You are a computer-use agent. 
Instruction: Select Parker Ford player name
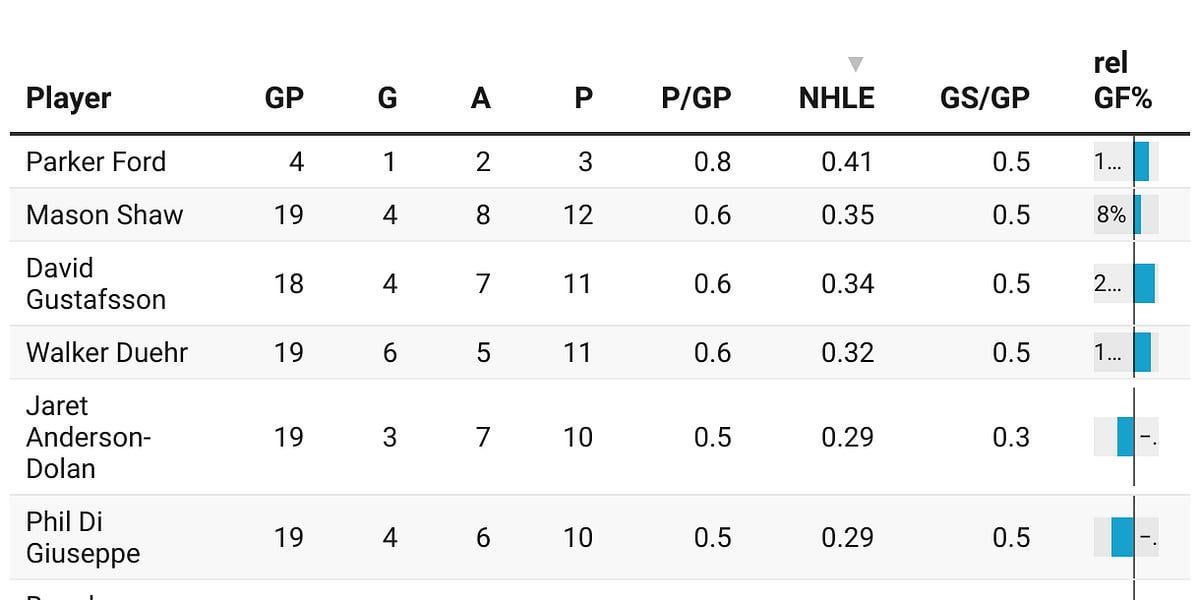[x=96, y=162]
